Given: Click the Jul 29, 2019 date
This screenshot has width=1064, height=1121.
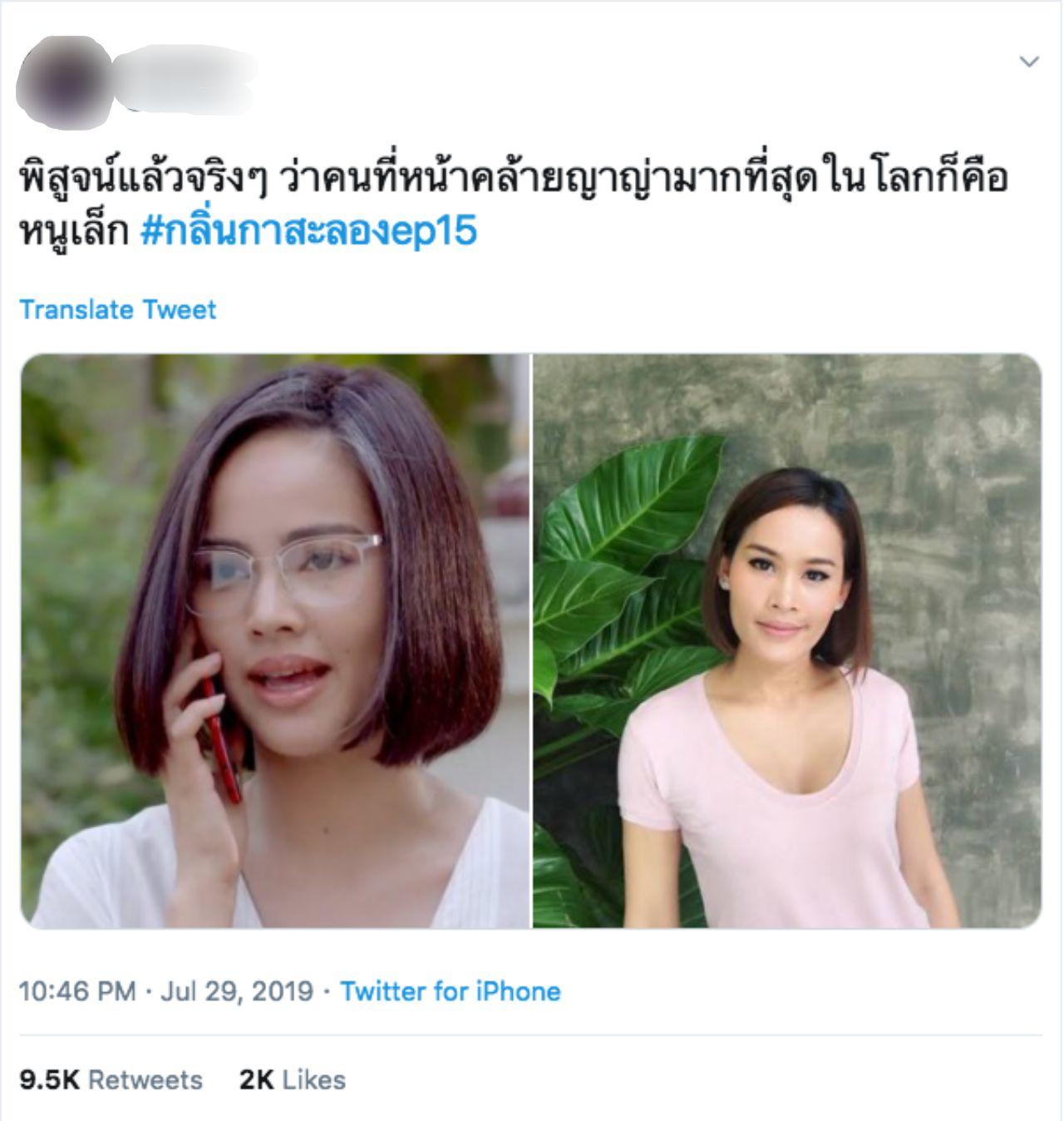Looking at the screenshot, I should (236, 991).
